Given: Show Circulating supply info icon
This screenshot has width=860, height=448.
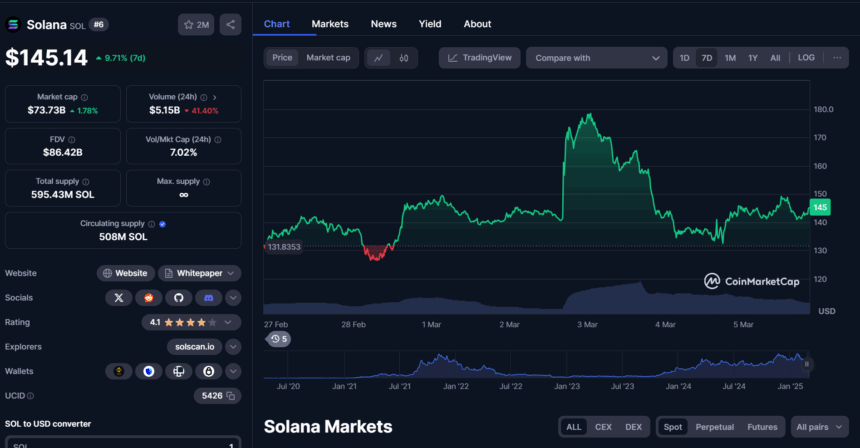Looking at the screenshot, I should coord(151,224).
